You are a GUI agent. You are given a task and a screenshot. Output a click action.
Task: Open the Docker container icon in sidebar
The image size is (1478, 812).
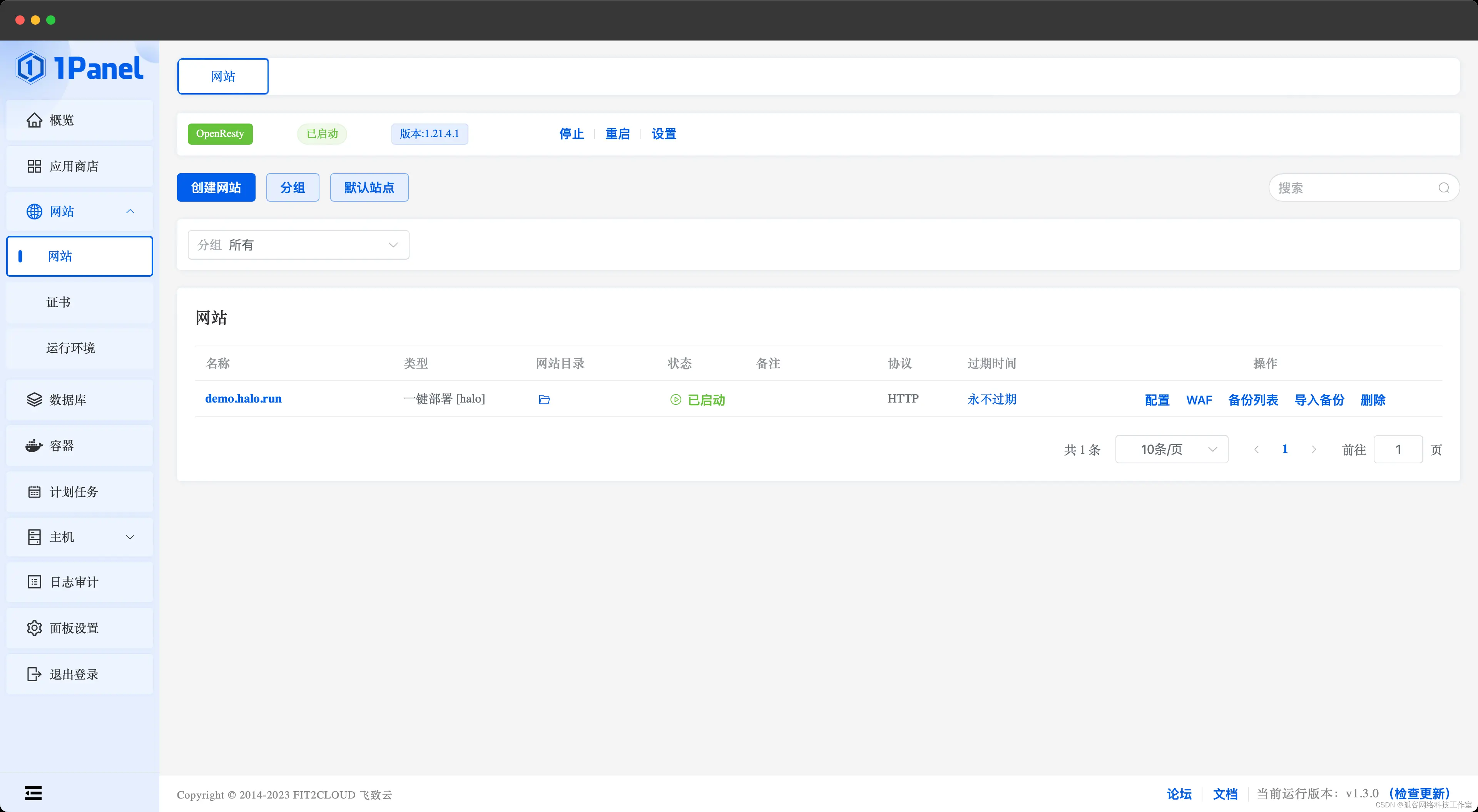point(34,445)
